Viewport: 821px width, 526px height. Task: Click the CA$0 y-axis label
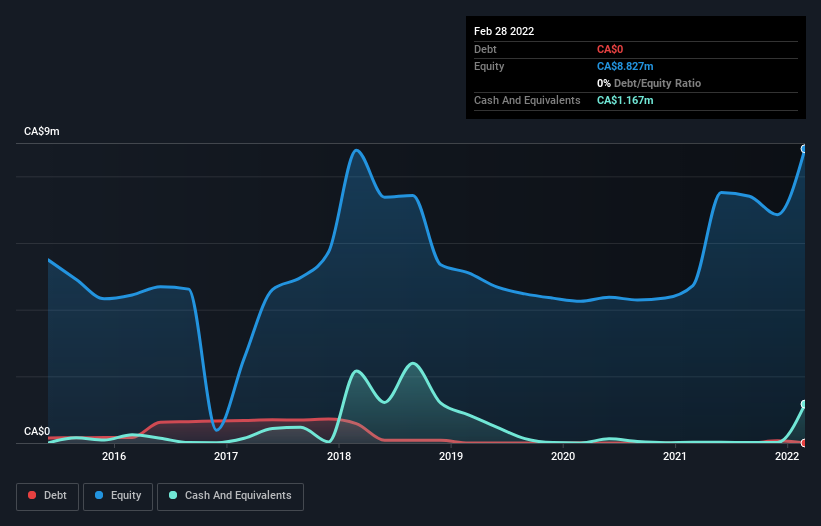(37, 431)
